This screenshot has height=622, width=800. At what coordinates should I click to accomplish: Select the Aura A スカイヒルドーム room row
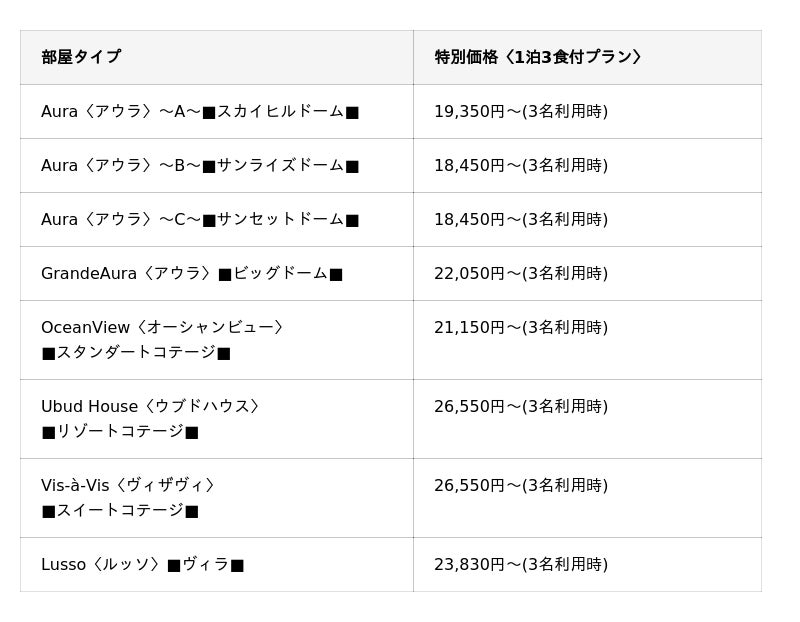pyautogui.click(x=200, y=111)
